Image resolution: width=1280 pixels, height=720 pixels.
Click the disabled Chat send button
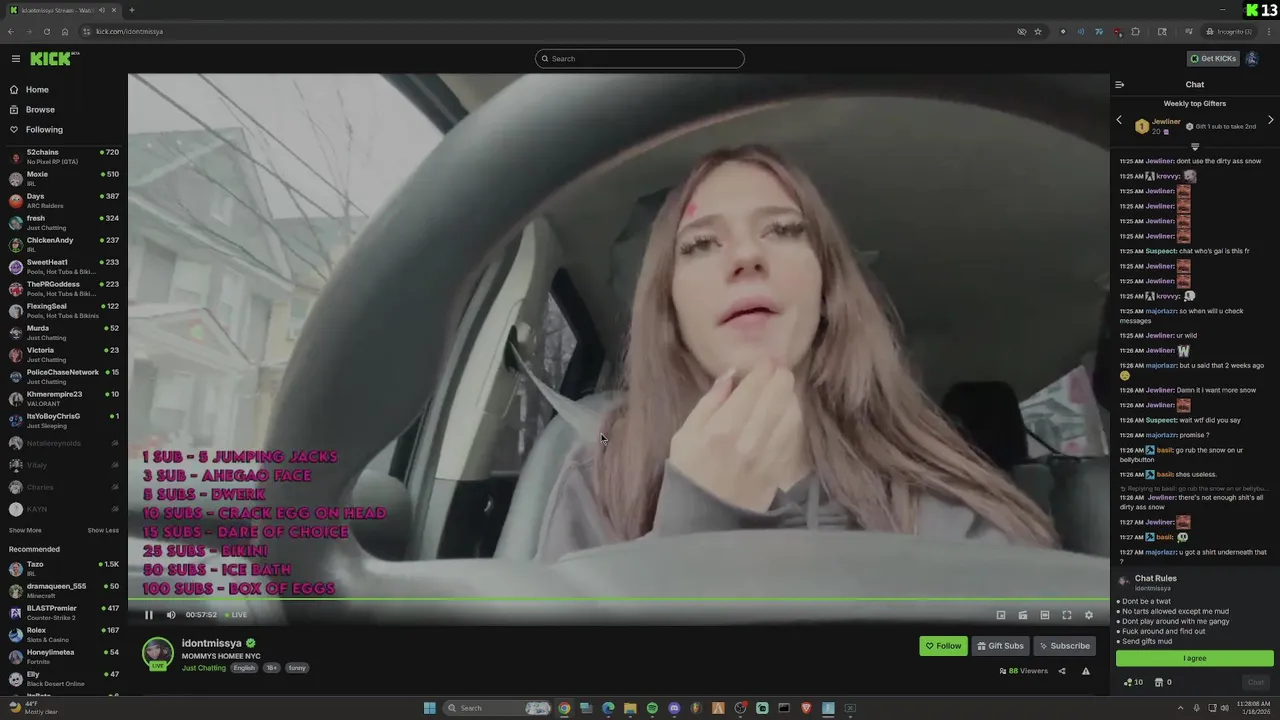point(1256,682)
